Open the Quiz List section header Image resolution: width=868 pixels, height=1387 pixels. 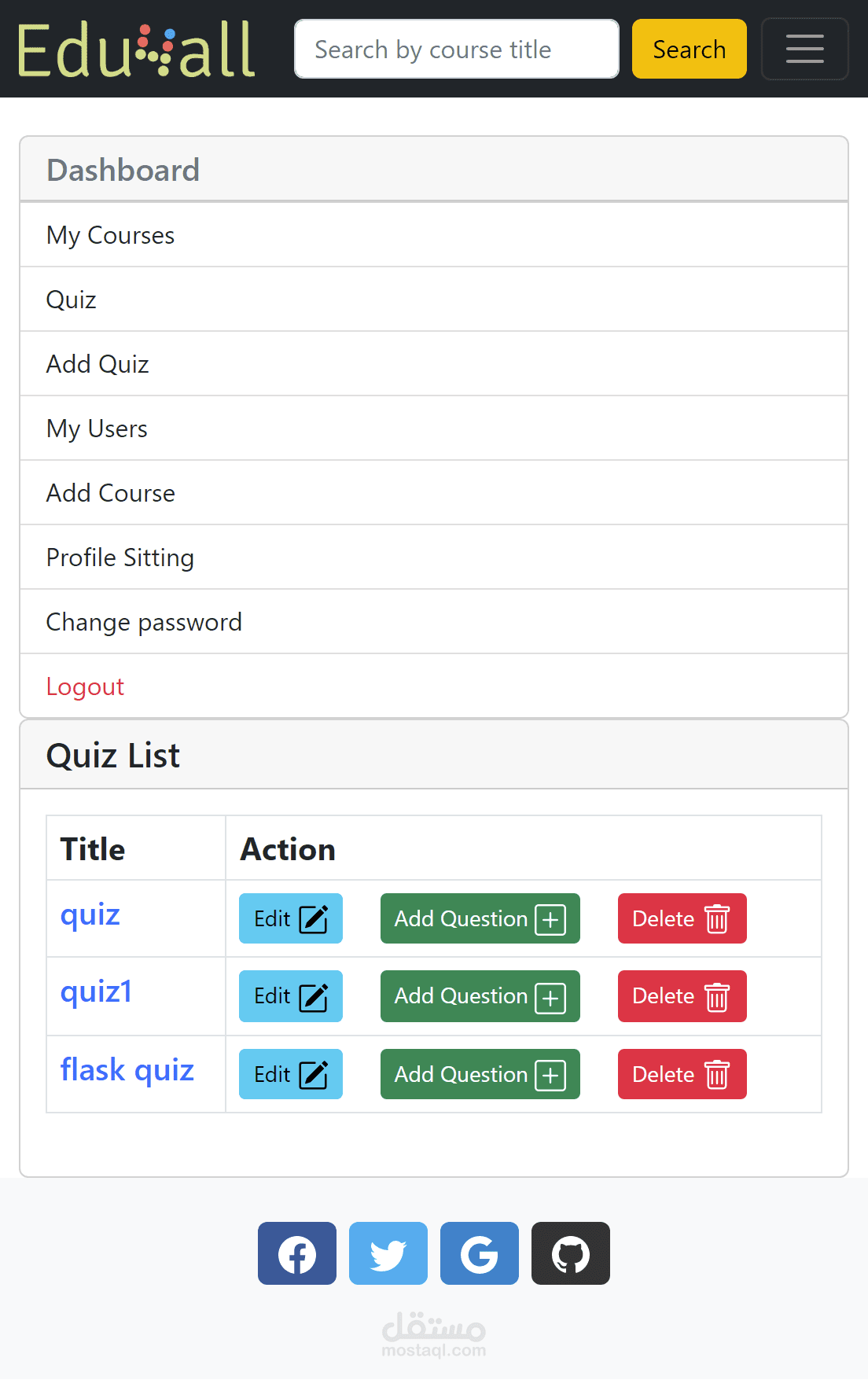tap(113, 754)
